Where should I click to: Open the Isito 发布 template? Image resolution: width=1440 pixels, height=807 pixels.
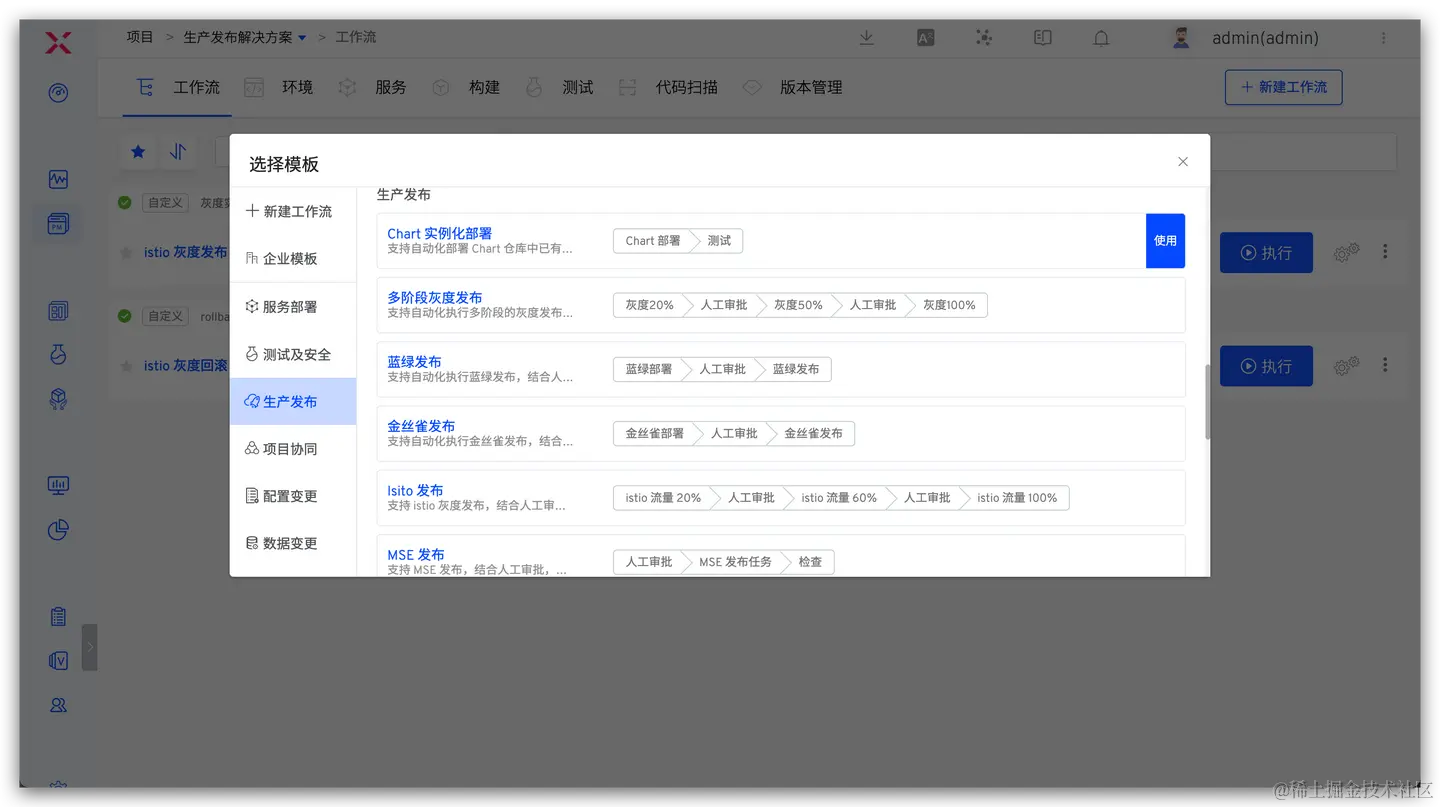[415, 490]
